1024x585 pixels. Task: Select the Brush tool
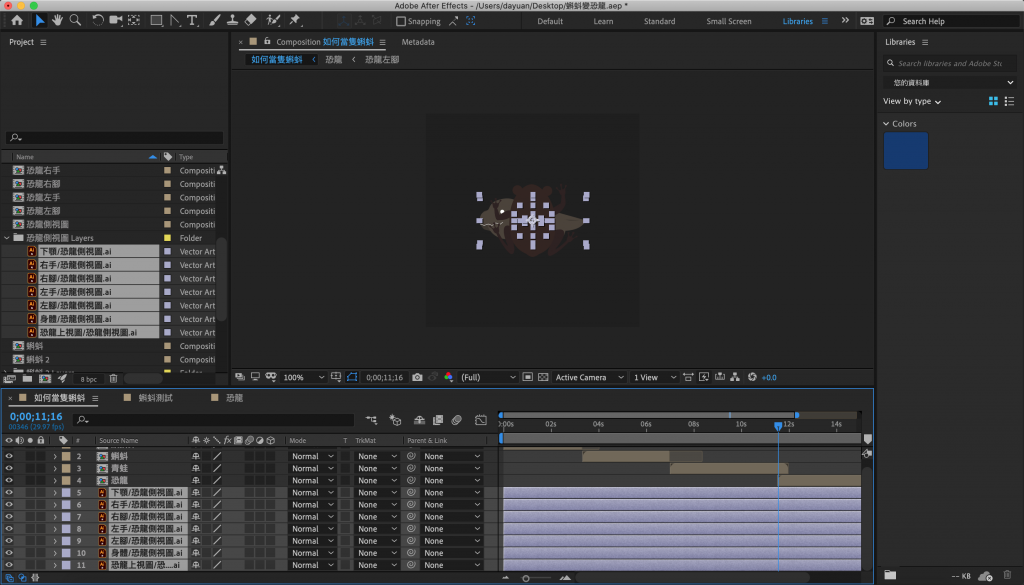pos(214,20)
